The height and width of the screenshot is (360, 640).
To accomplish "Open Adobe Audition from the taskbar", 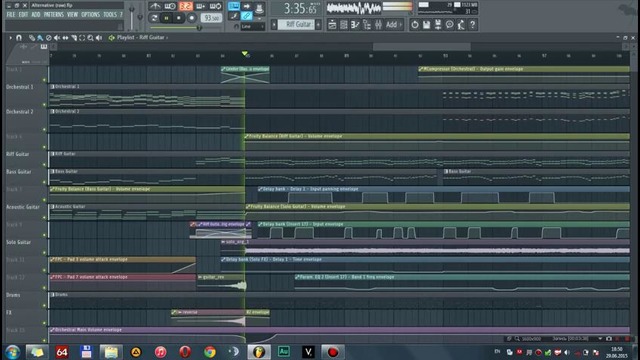I will (x=284, y=352).
